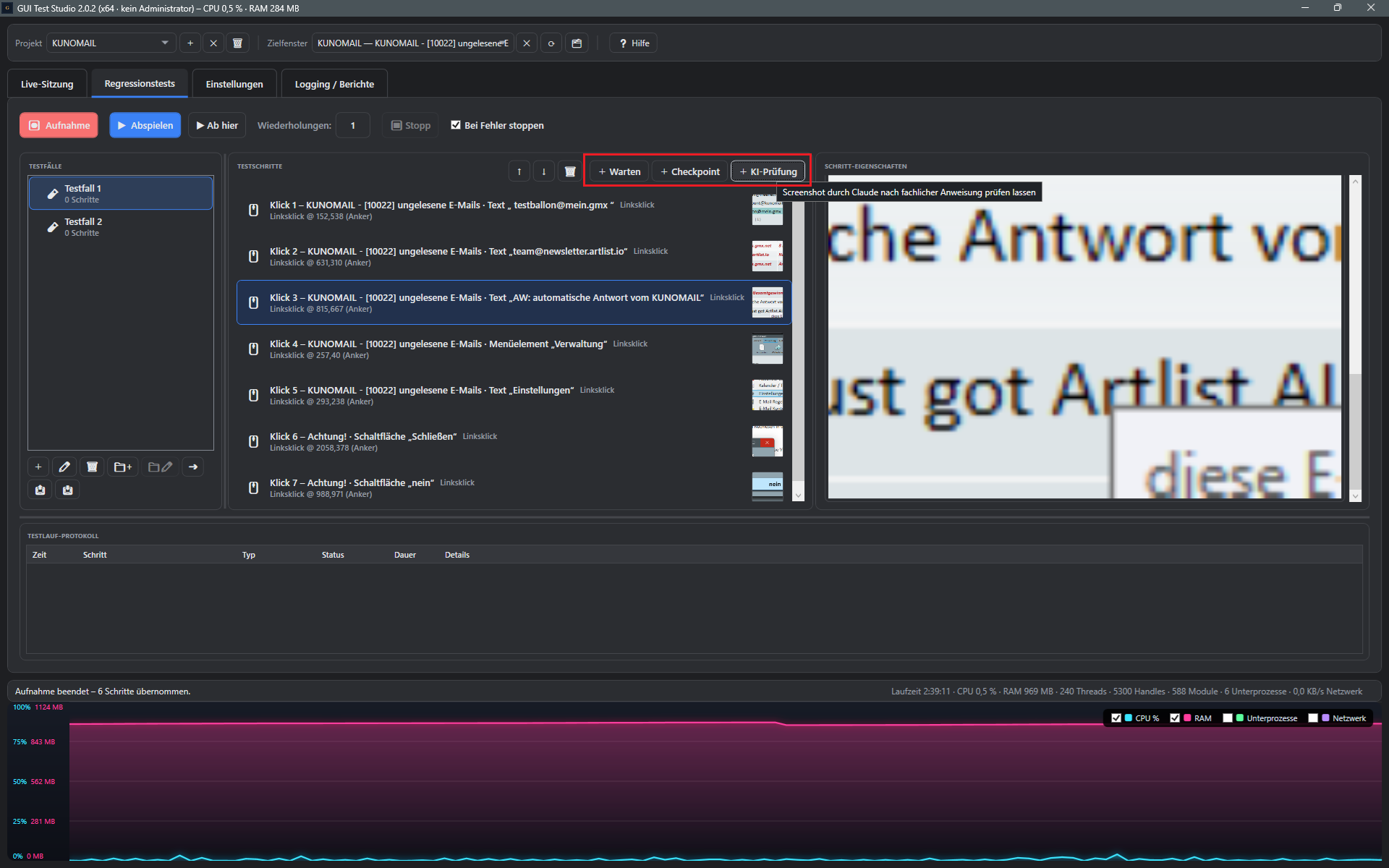Switch to Live-Sitzung tab
Screen dimensions: 1389x868
click(47, 84)
